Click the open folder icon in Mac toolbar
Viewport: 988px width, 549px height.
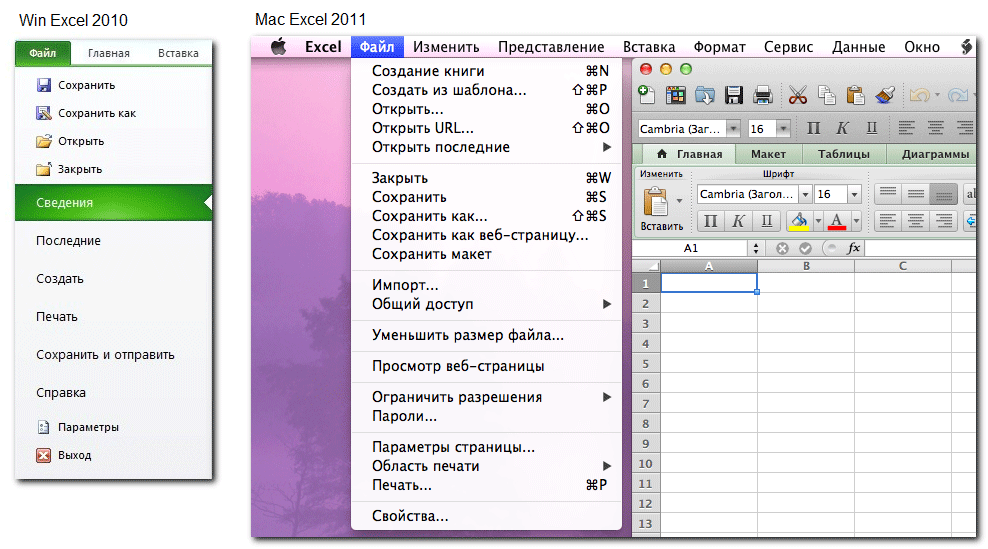704,95
